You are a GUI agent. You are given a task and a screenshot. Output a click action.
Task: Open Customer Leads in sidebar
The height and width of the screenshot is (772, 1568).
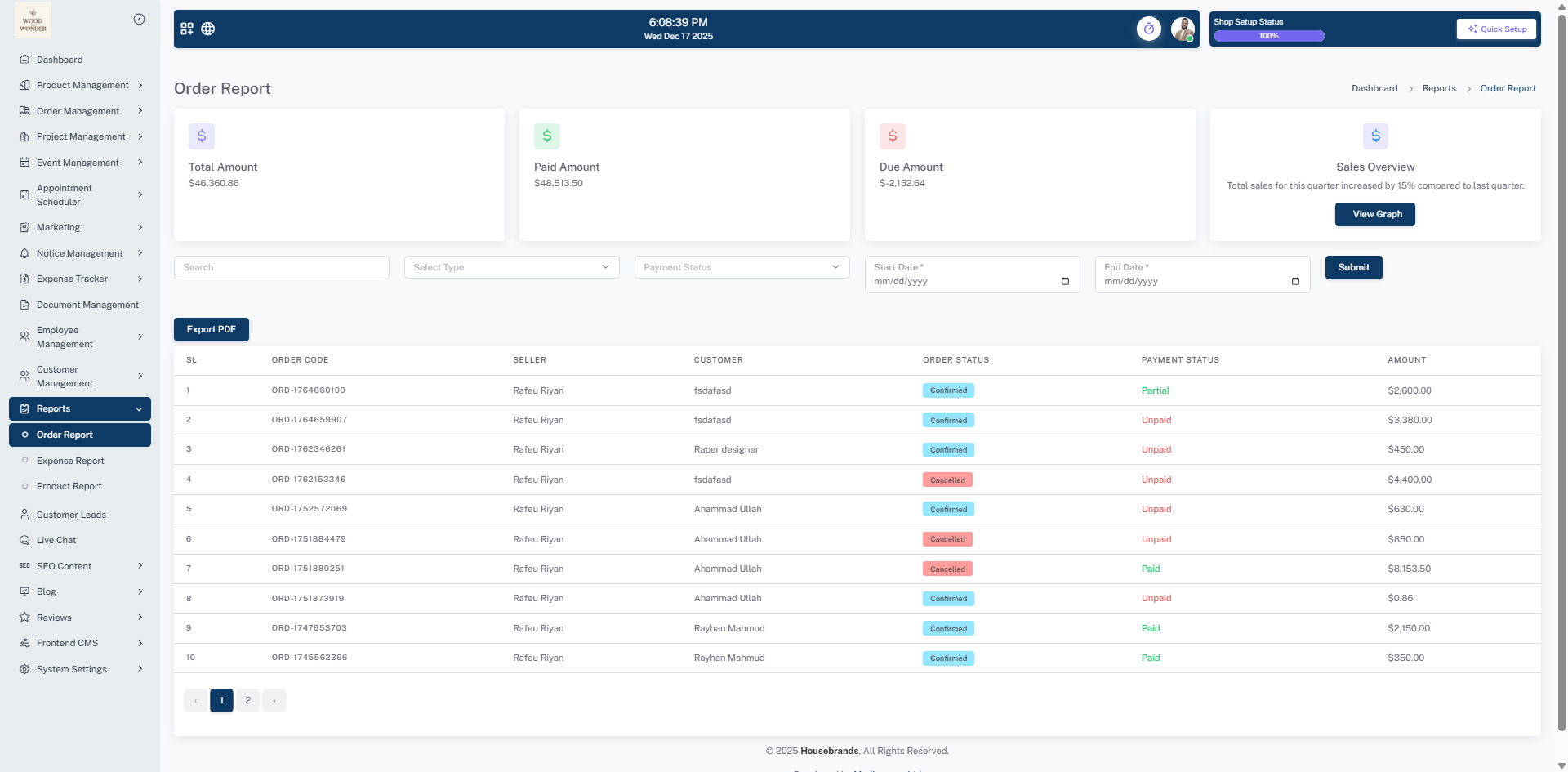coord(71,515)
